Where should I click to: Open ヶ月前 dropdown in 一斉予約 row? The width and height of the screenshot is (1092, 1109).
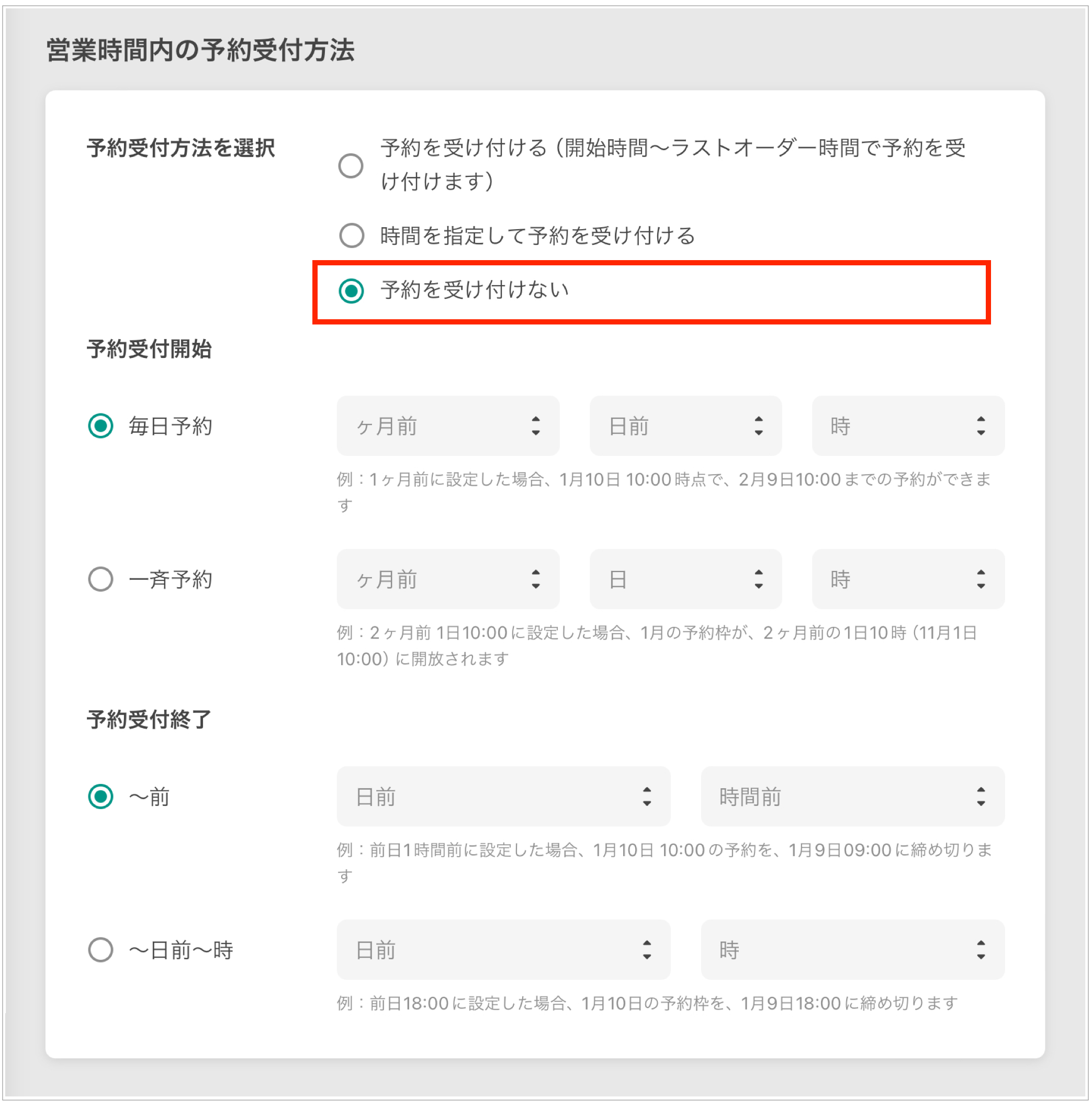[x=448, y=579]
